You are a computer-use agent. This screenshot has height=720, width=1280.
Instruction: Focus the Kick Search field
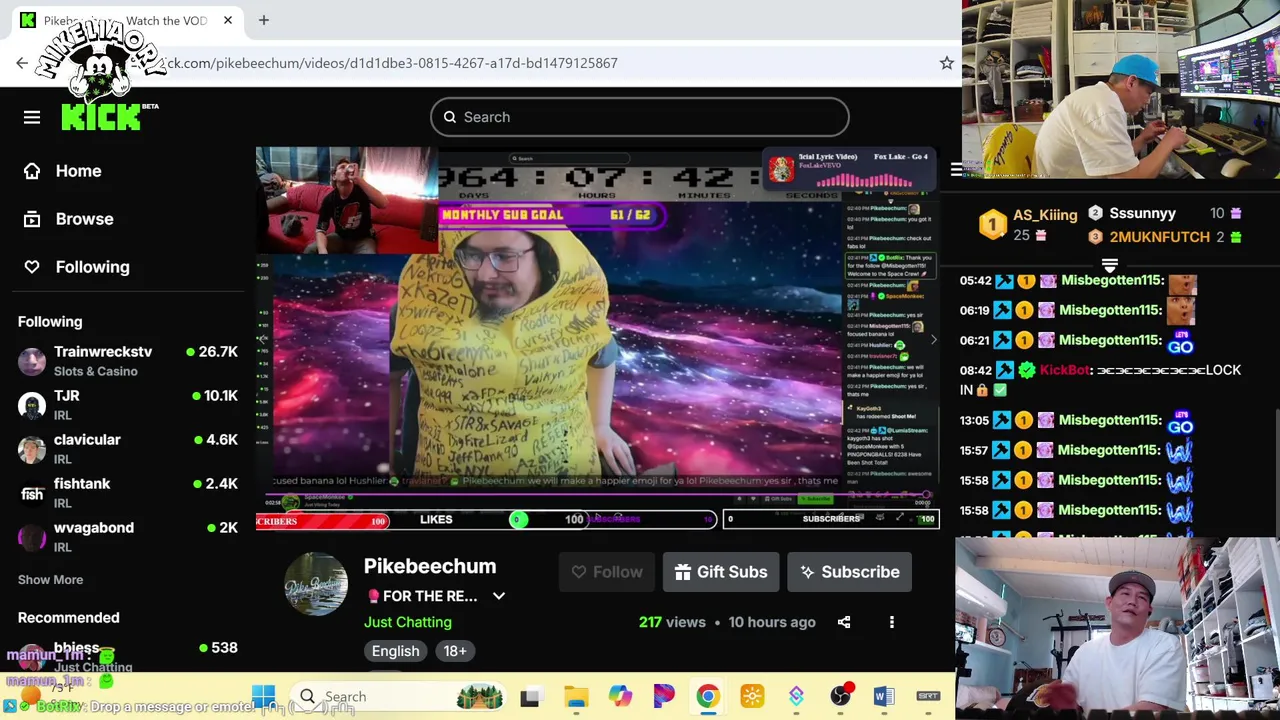click(x=640, y=117)
